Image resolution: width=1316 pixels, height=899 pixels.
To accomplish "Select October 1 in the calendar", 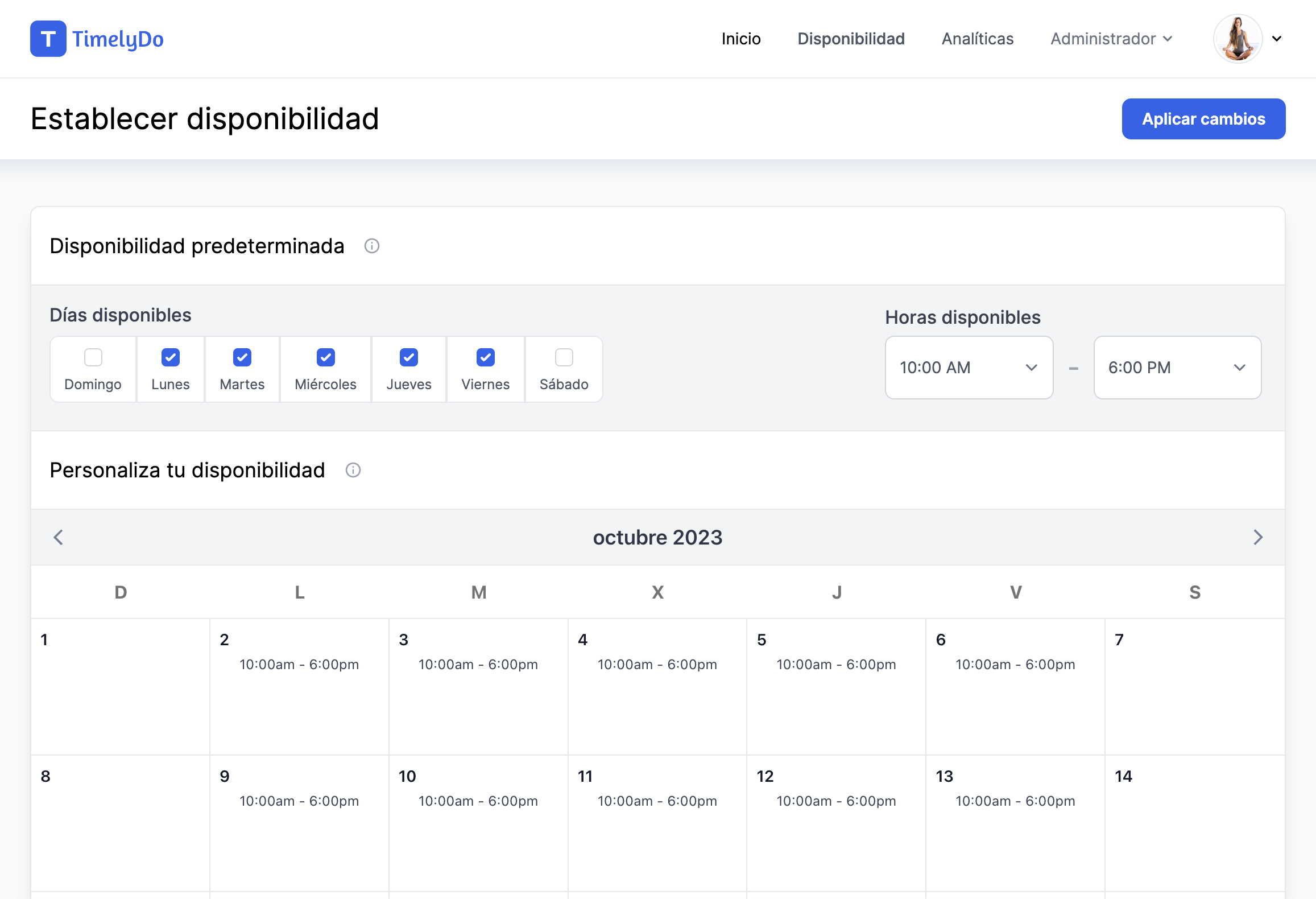I will [x=121, y=687].
